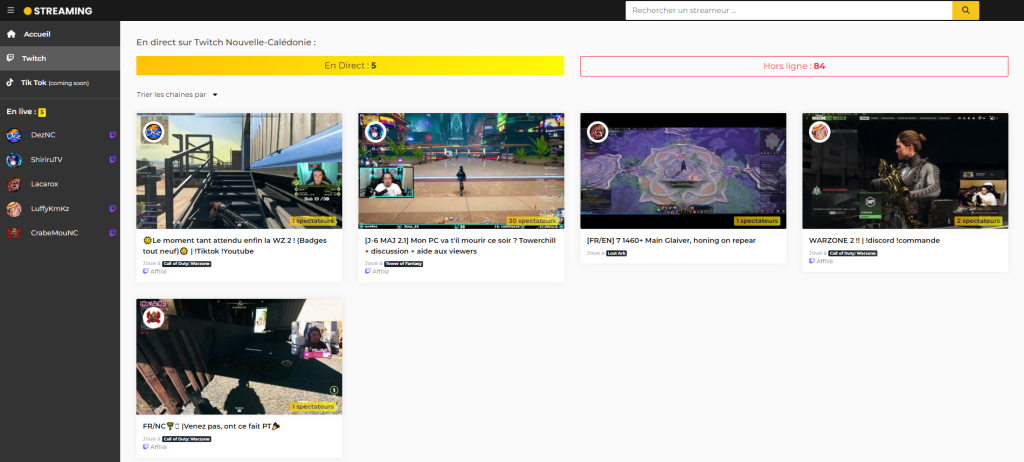The width and height of the screenshot is (1024, 462).
Task: Click '30 spectateurs' badge on Tower of Fantasy
Action: point(532,221)
